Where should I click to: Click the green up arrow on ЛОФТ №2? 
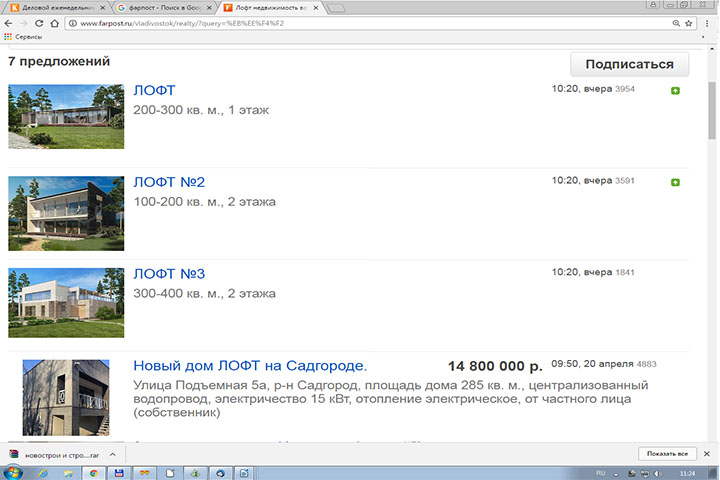[x=675, y=183]
